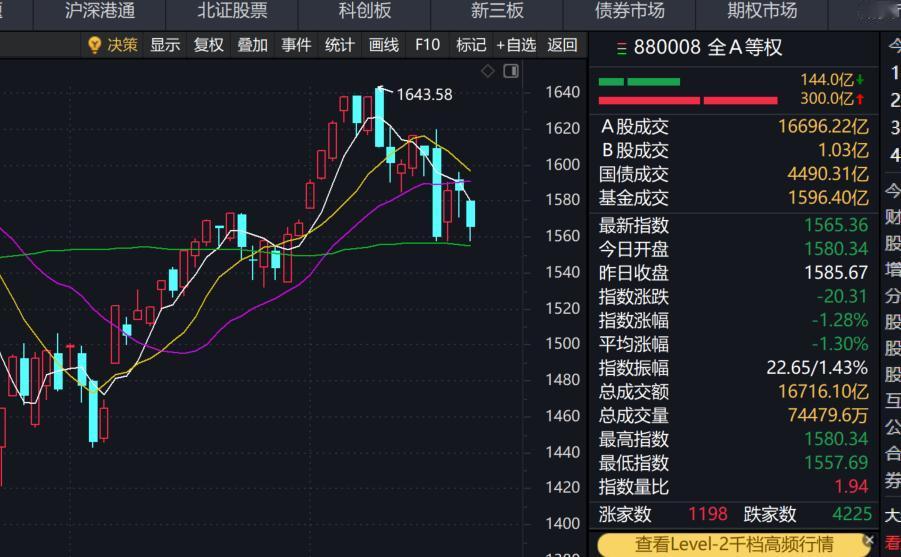Click the 决策 lightbulb icon

coord(95,45)
